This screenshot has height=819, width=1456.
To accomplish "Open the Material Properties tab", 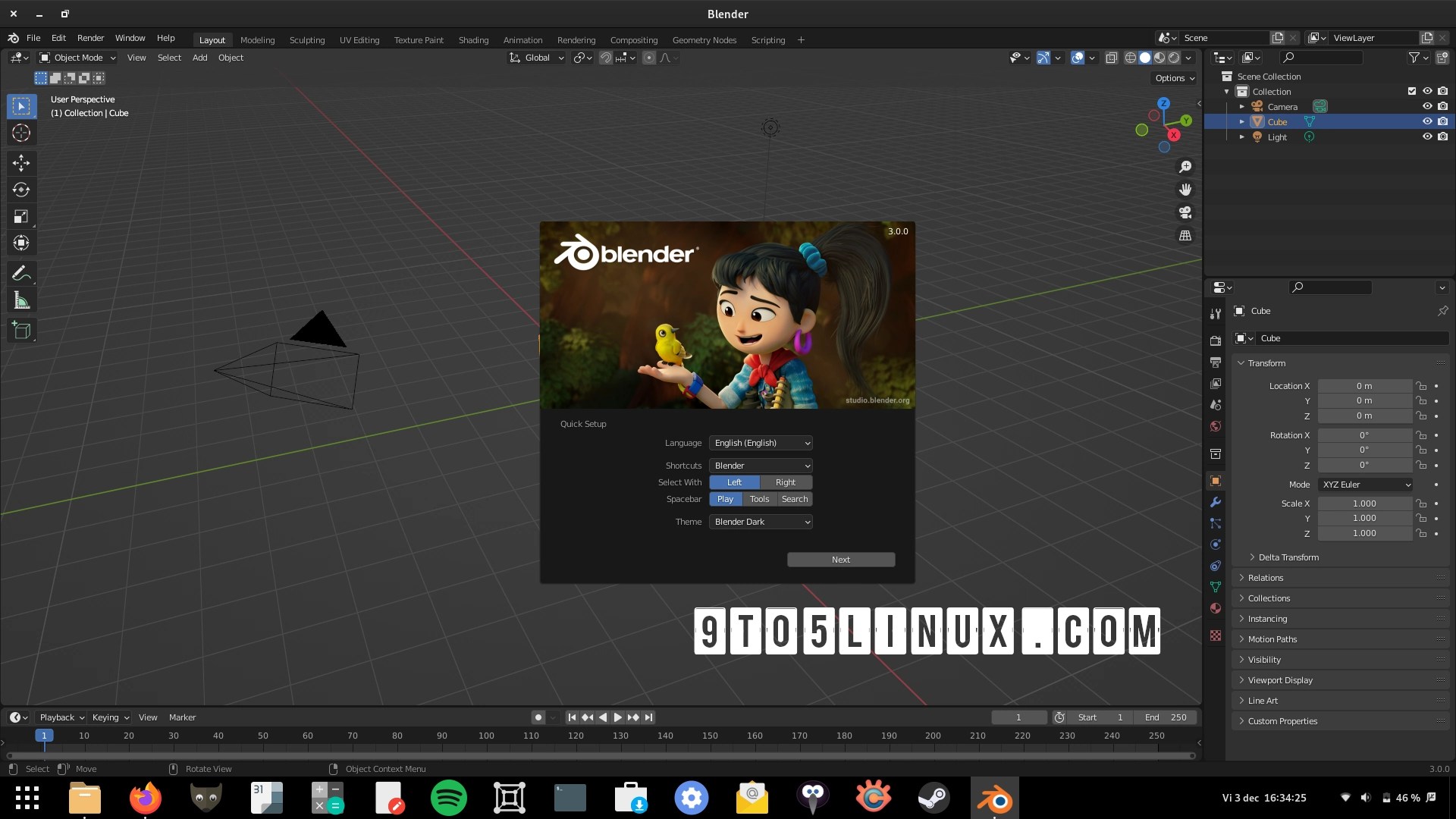I will click(1215, 607).
